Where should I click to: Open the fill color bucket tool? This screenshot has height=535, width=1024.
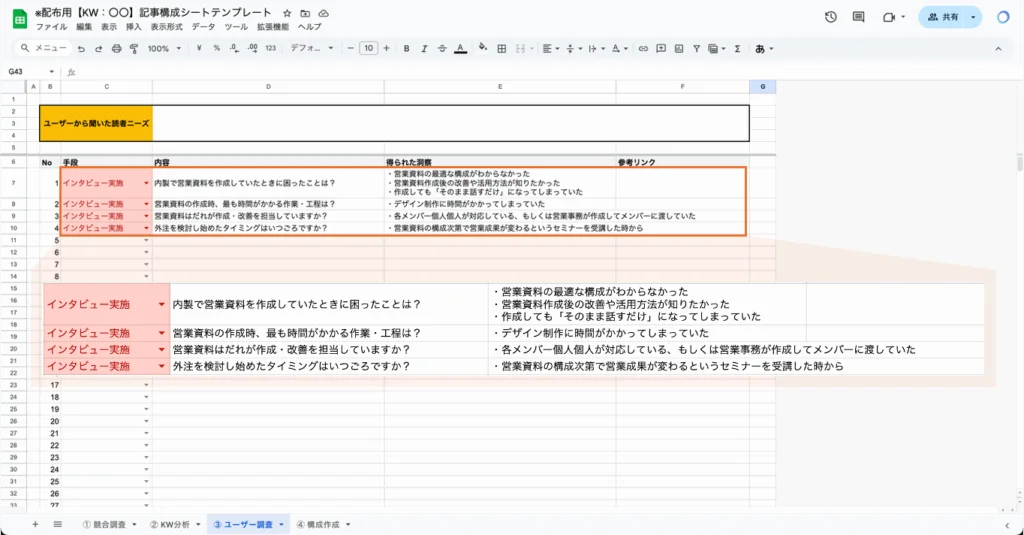[483, 48]
